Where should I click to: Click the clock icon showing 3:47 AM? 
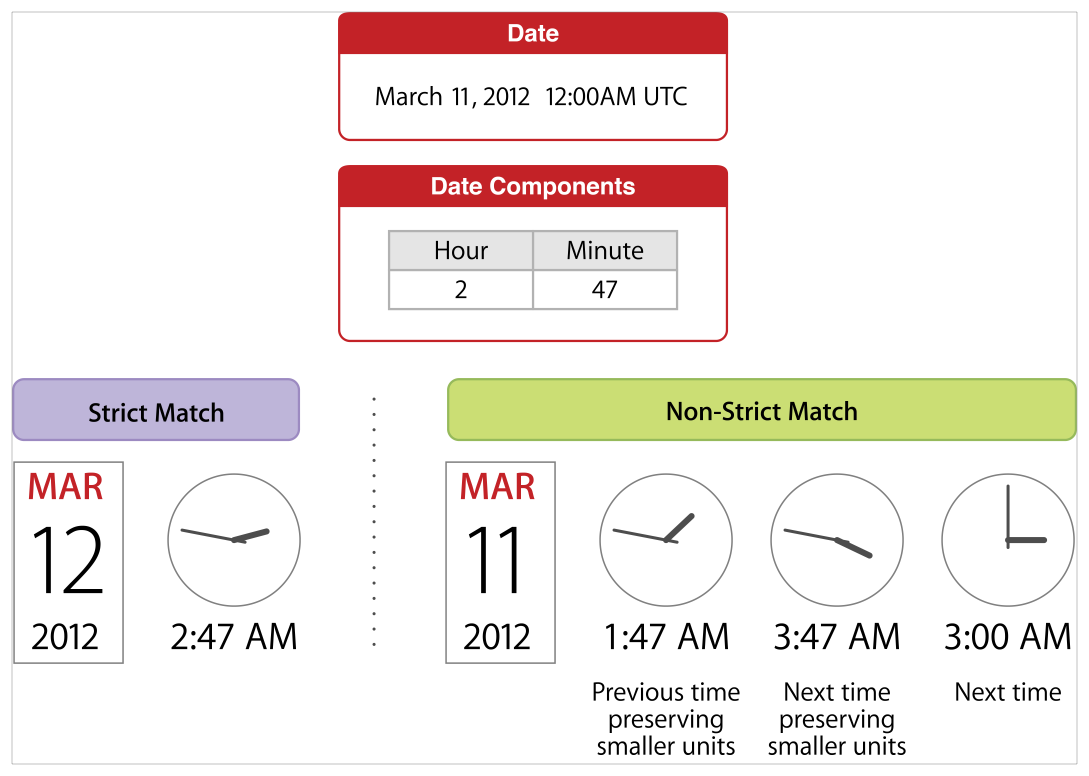click(837, 540)
